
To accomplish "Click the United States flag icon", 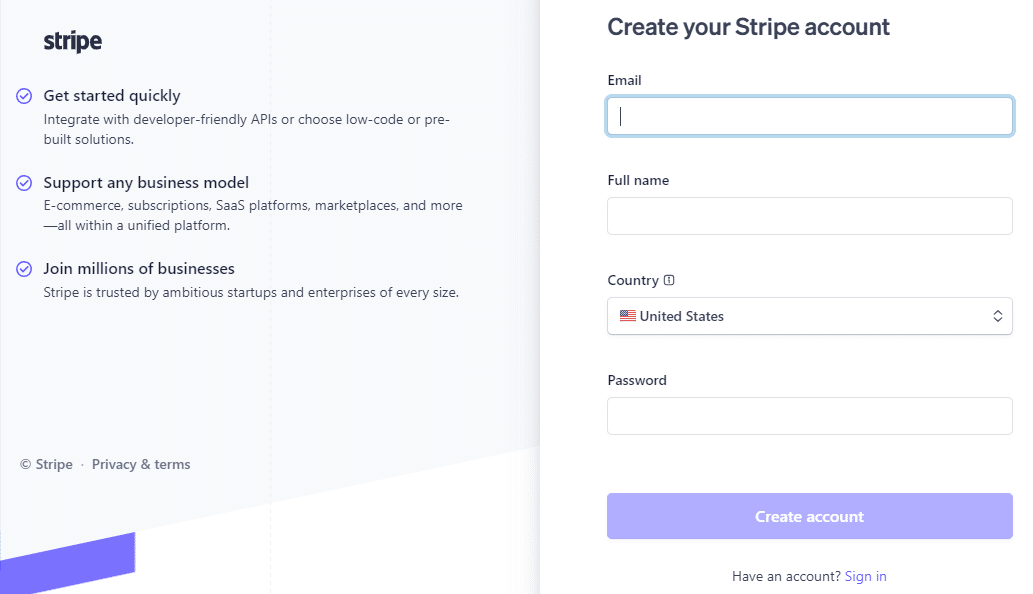I will (x=627, y=315).
